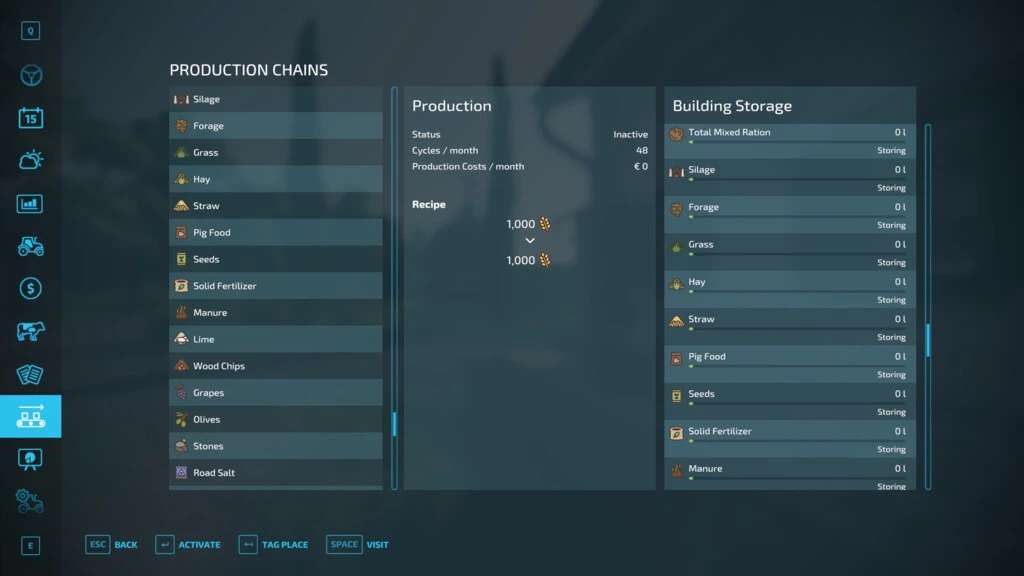Select Road Salt production chain
This screenshot has width=1024, height=576.
275,473
